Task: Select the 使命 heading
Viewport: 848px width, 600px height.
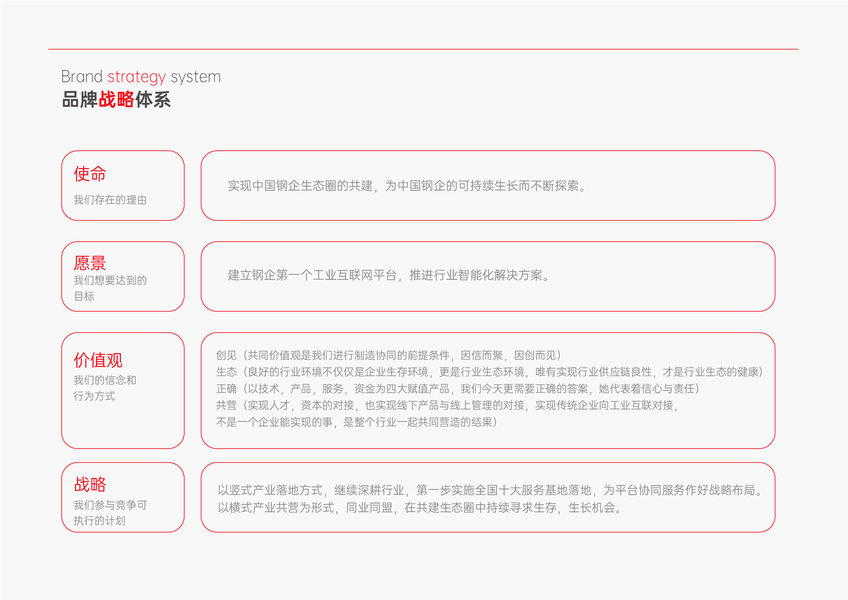Action: (90, 174)
